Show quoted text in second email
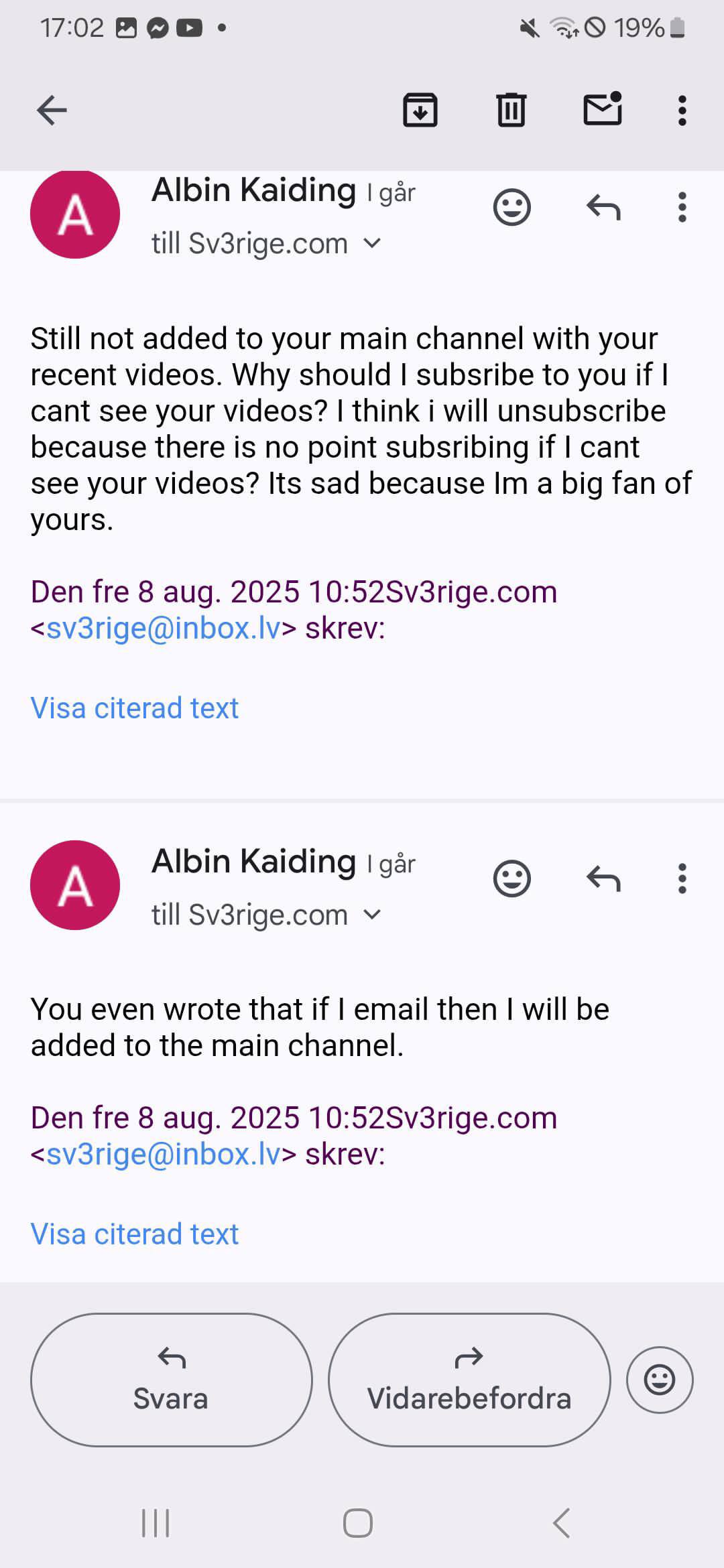724x1568 pixels. point(135,1234)
